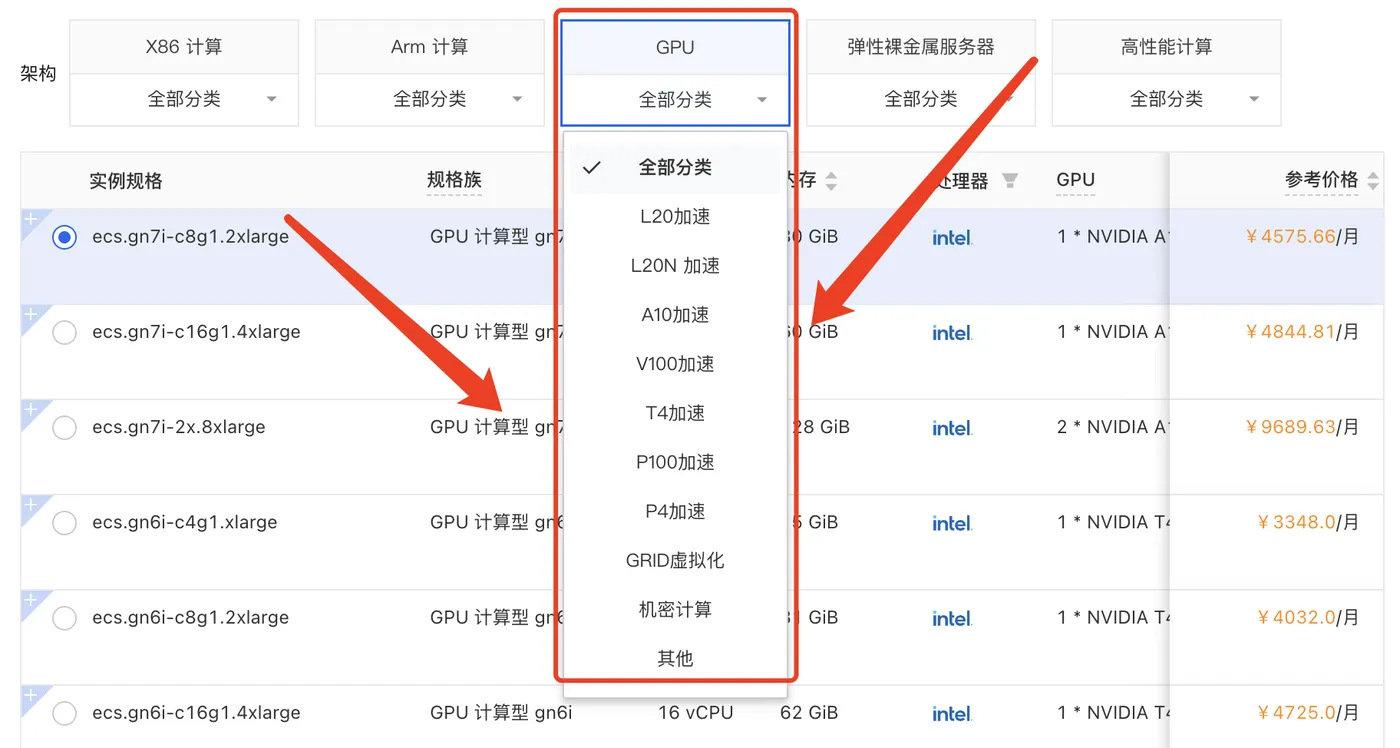Click the 16 vCPU cell
The width and height of the screenshot is (1400, 748).
click(x=696, y=713)
